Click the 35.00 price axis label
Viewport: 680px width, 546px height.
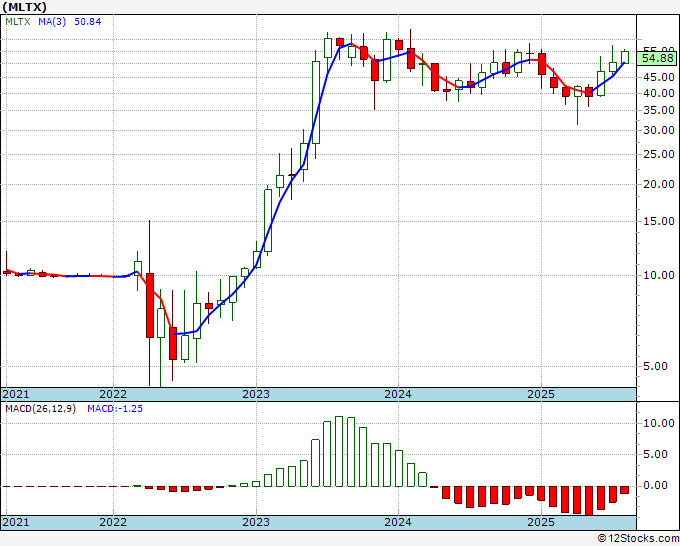coord(658,110)
